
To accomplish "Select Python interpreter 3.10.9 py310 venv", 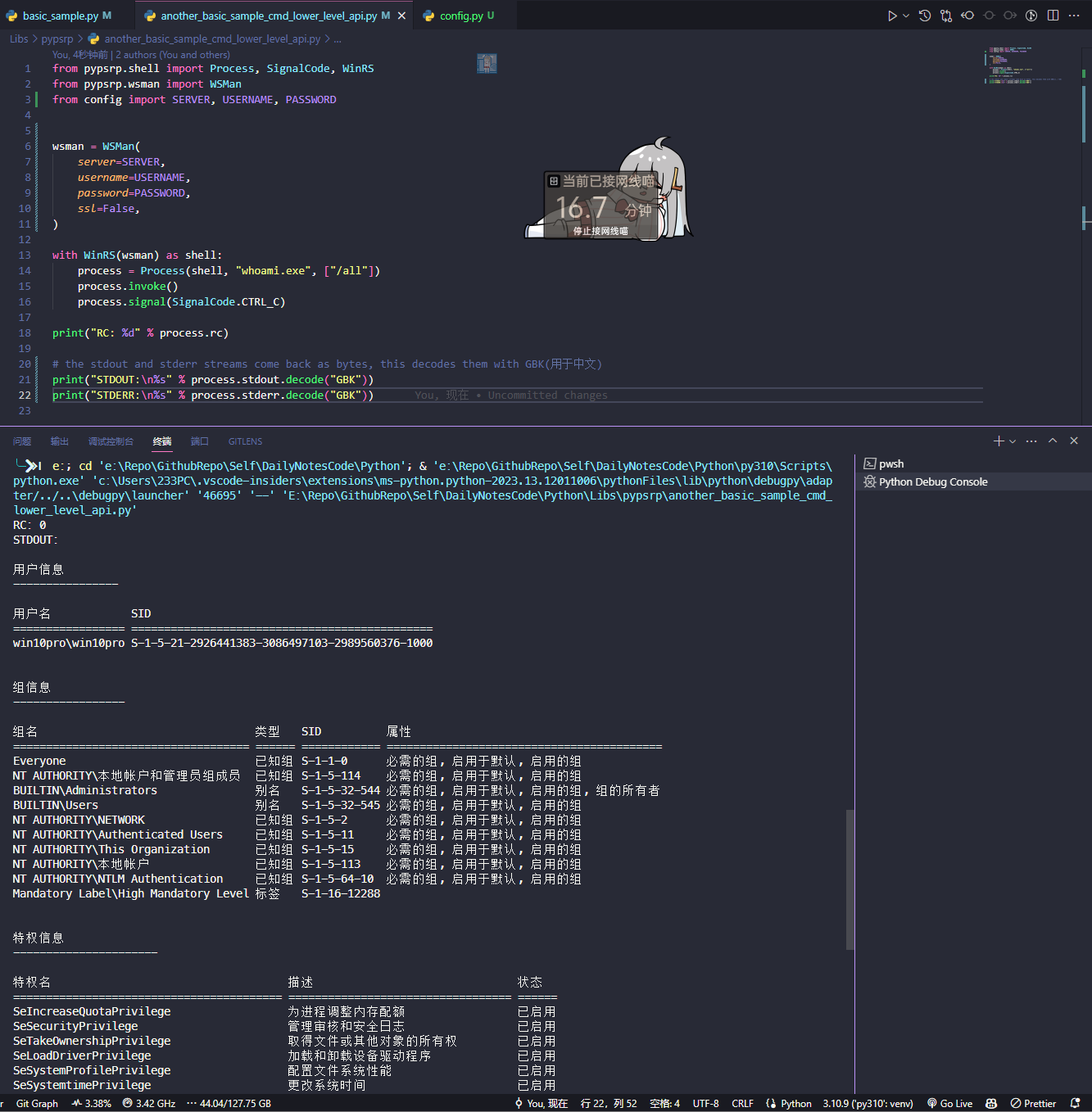I will pos(868,1103).
